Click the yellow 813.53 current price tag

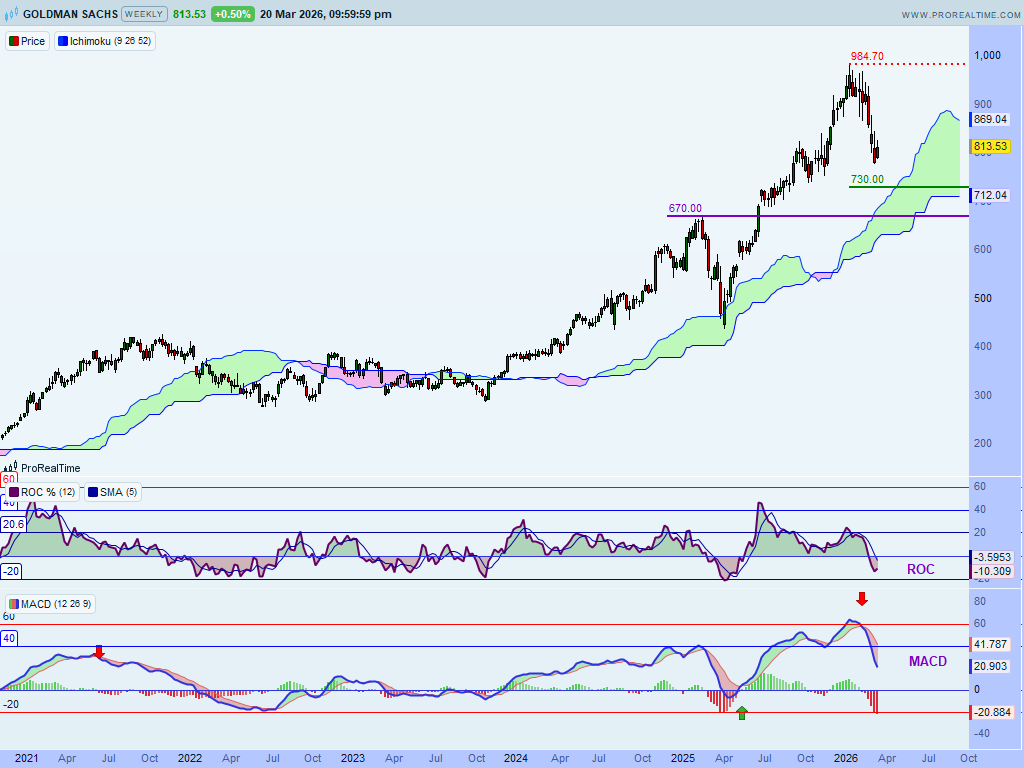[991, 146]
